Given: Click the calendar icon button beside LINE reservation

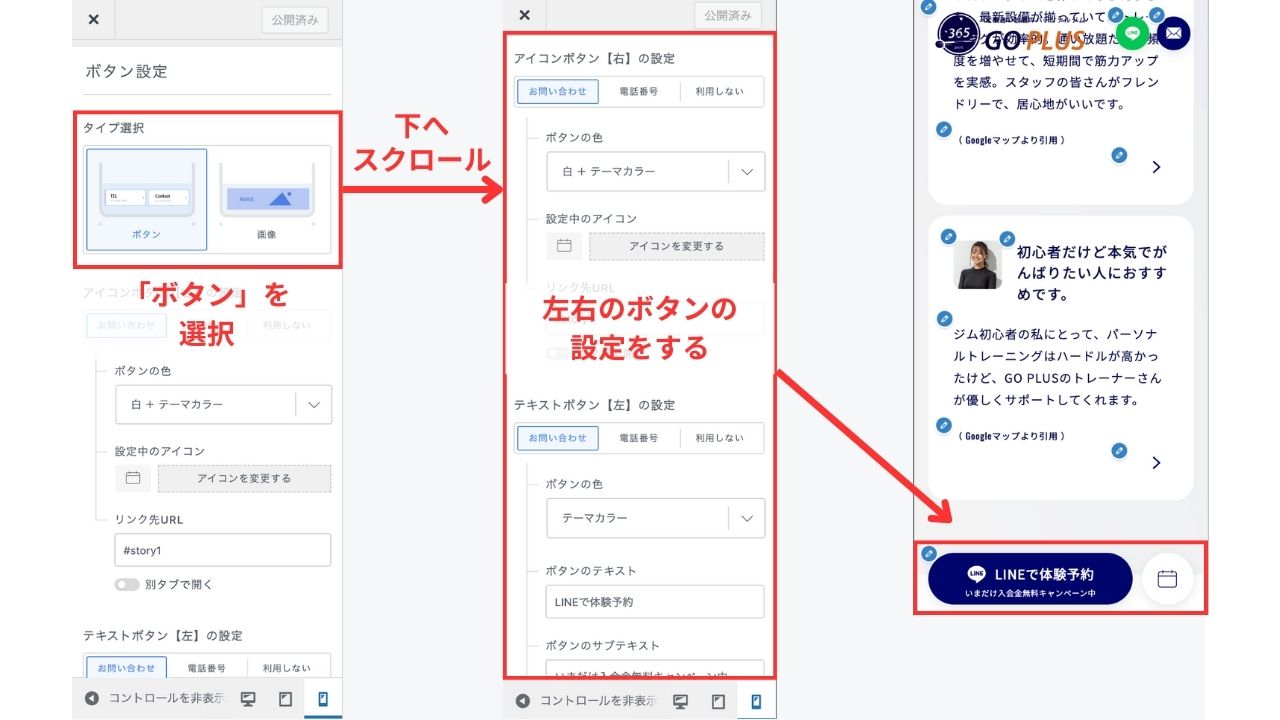Looking at the screenshot, I should point(1167,579).
